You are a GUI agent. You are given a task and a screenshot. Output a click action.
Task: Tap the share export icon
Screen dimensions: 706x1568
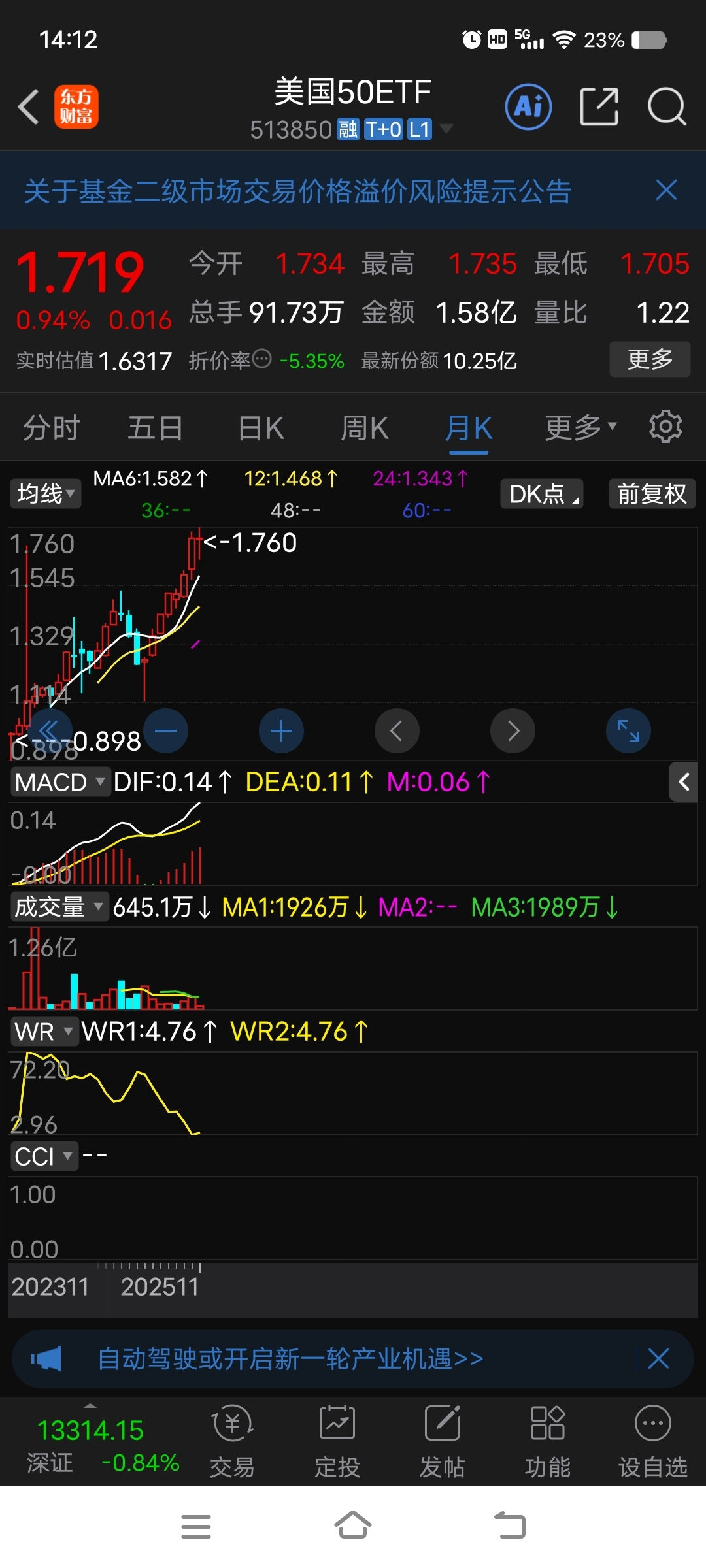tap(599, 106)
